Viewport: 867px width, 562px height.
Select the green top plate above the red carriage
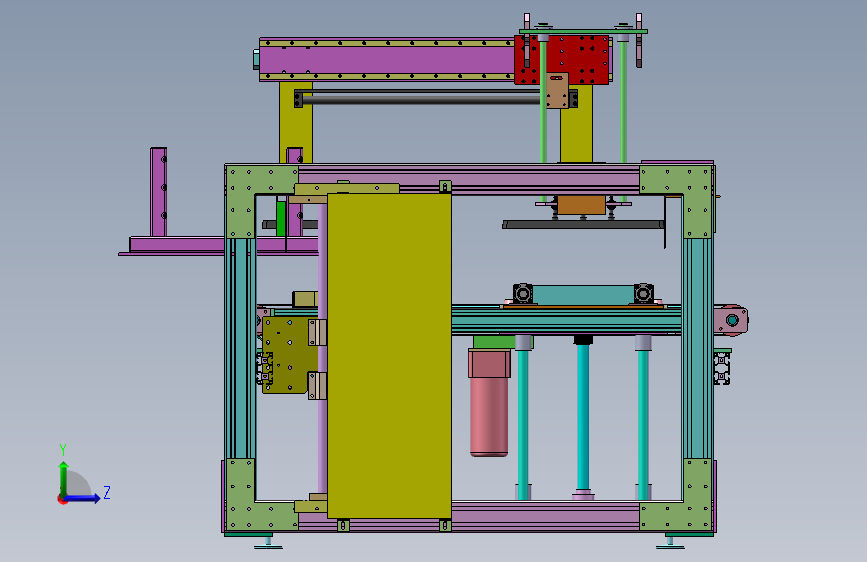[x=583, y=32]
